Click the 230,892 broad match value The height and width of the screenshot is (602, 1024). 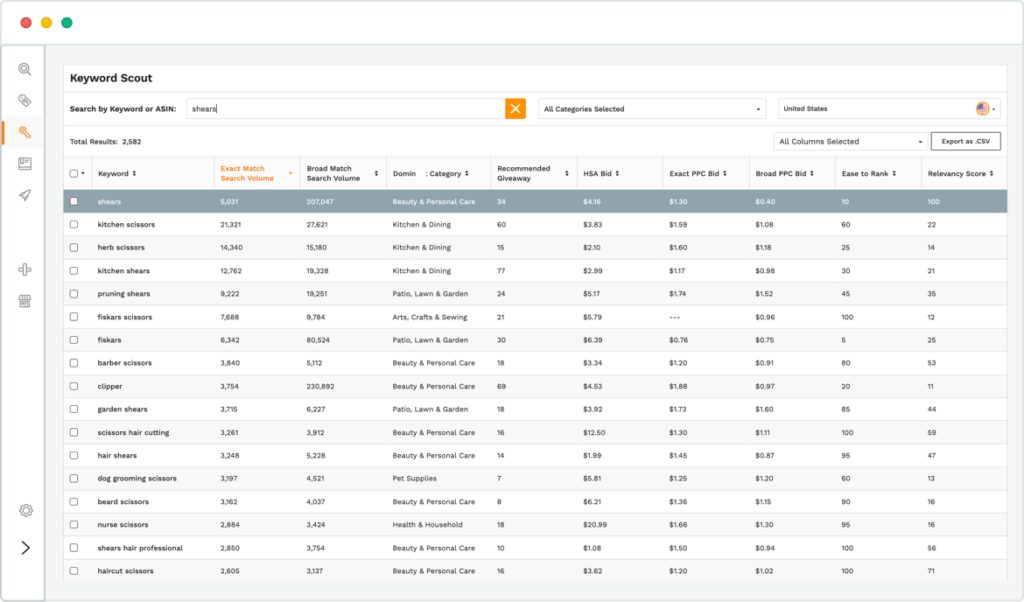point(320,387)
